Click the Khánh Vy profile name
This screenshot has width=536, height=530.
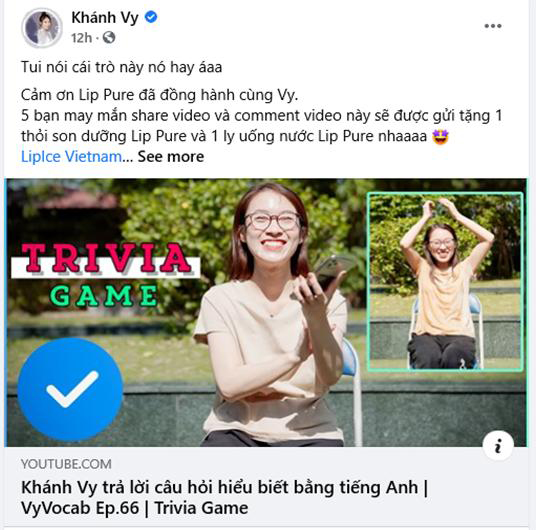click(105, 17)
